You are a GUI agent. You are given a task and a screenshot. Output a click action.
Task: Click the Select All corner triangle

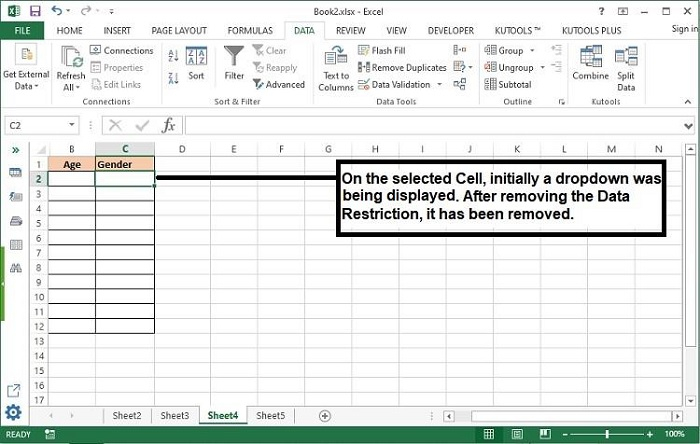click(41, 149)
